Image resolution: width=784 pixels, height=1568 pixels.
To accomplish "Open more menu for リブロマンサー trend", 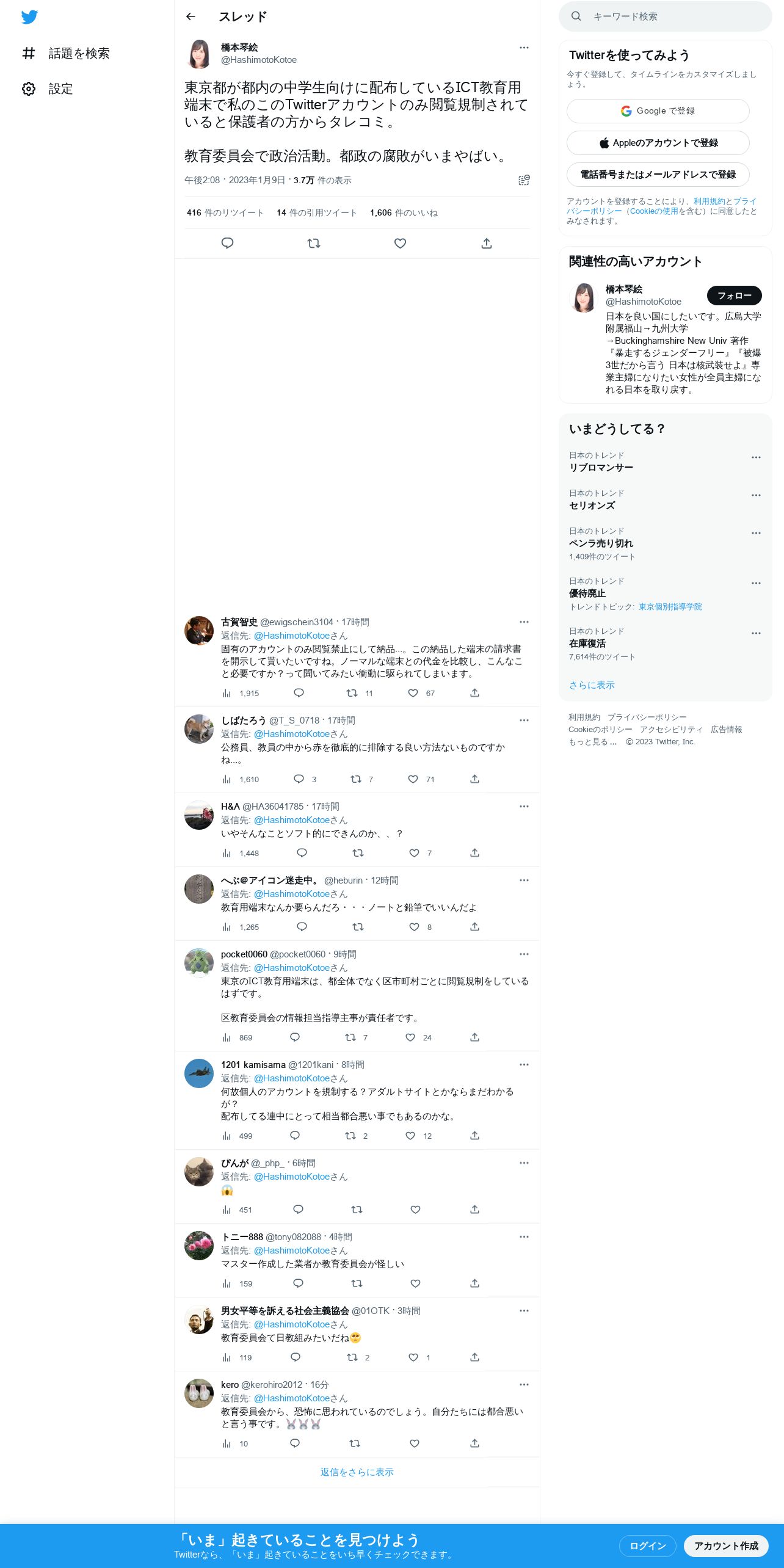I will [x=756, y=457].
